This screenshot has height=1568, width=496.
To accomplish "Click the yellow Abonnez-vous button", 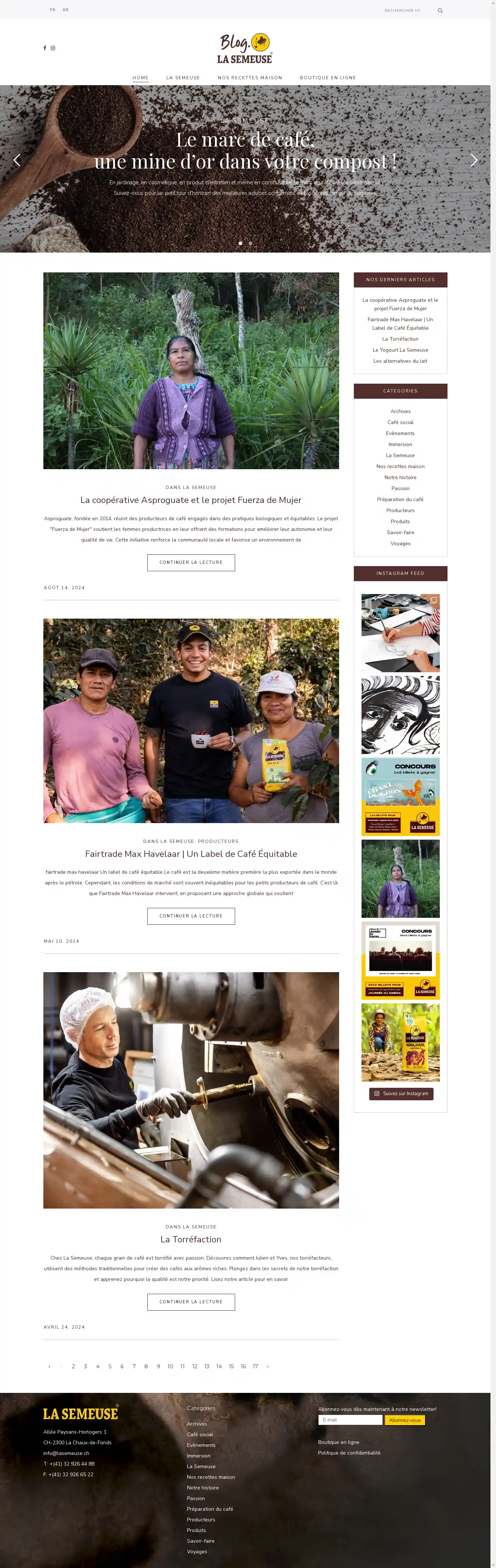I will [x=405, y=1420].
